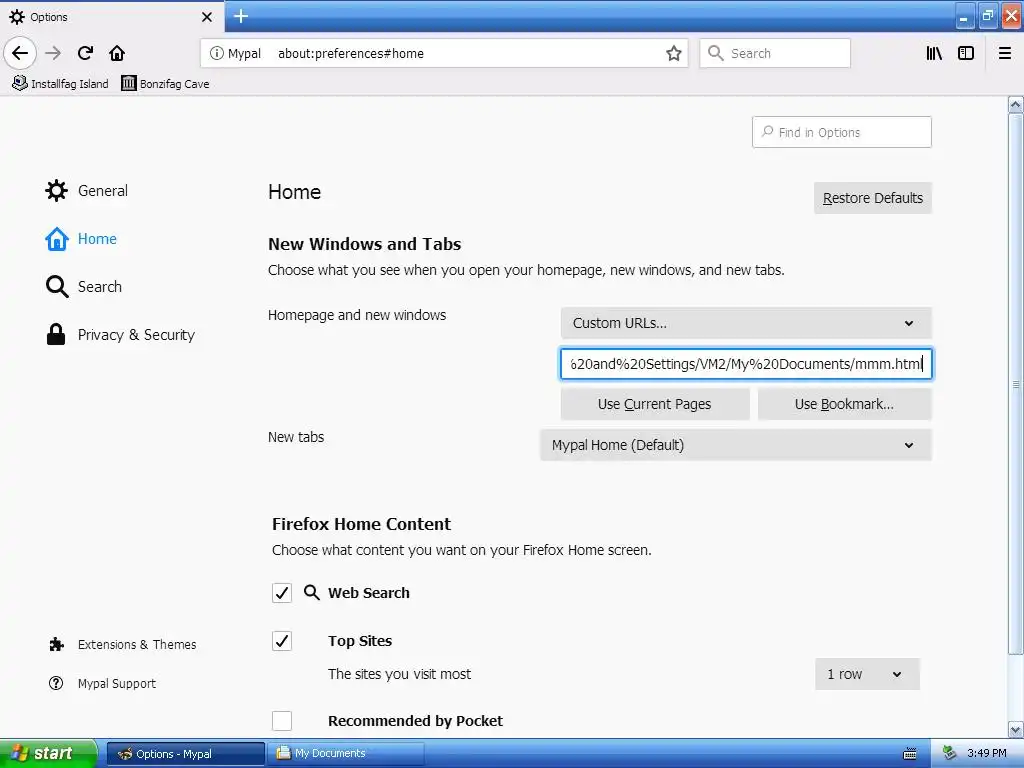Click the Restore Defaults button
1024x768 pixels.
pos(872,198)
